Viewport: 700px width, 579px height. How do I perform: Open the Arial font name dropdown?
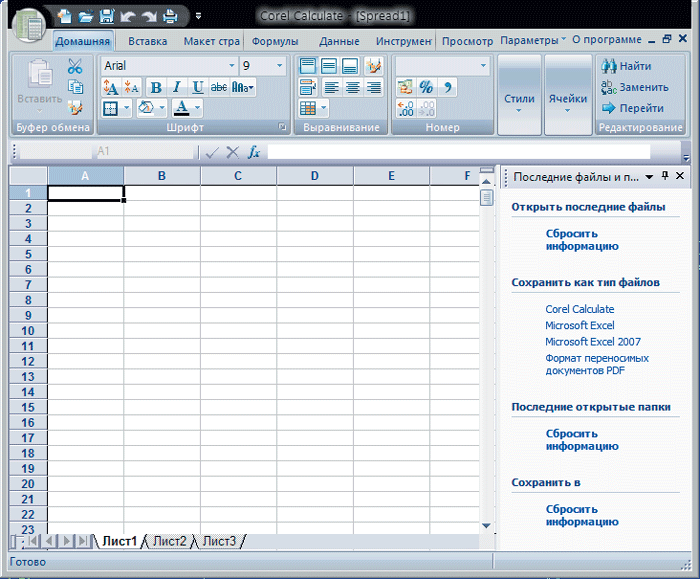[x=231, y=66]
